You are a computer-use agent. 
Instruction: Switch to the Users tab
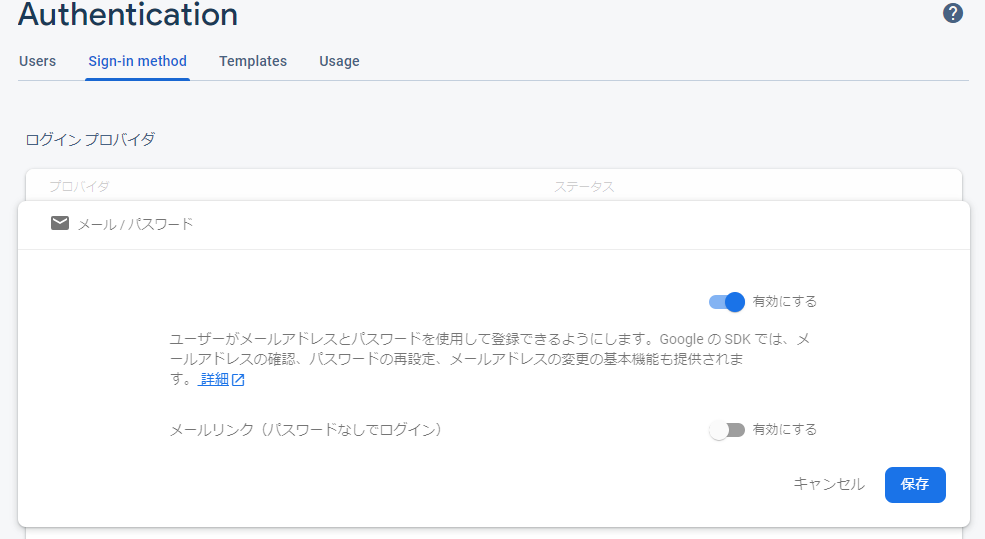(38, 61)
